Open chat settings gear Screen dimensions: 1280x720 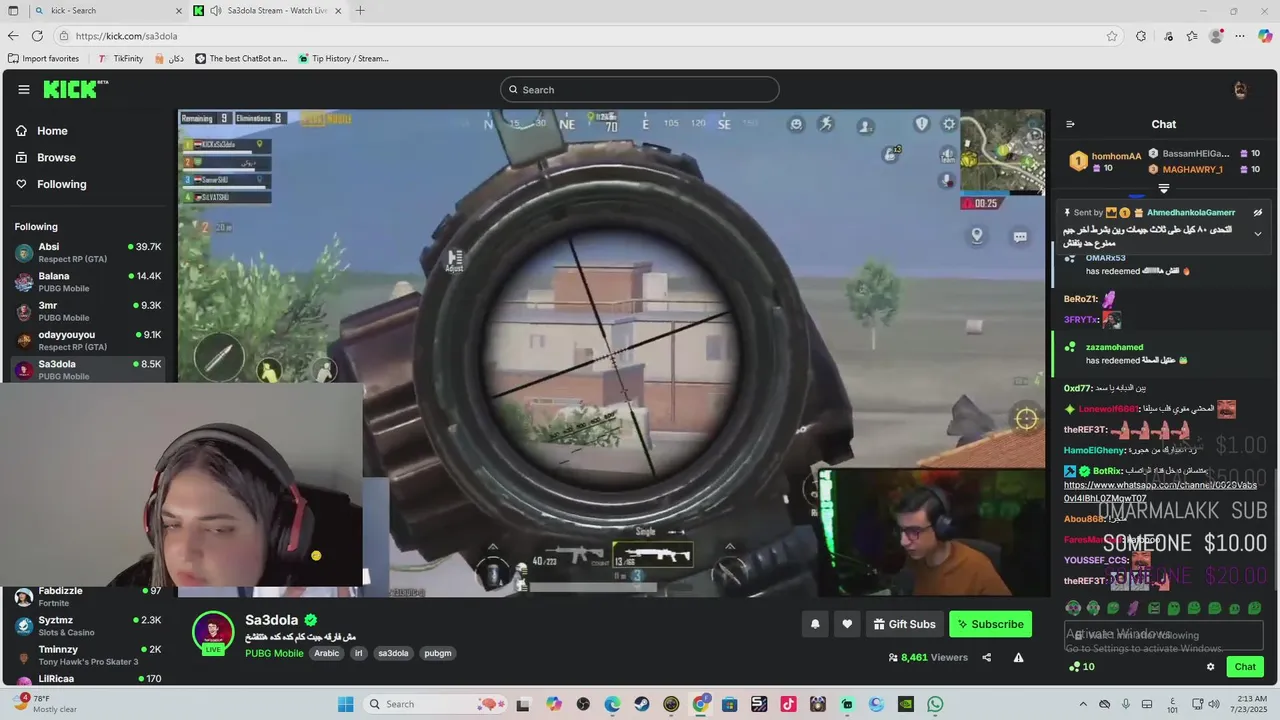coord(1210,667)
